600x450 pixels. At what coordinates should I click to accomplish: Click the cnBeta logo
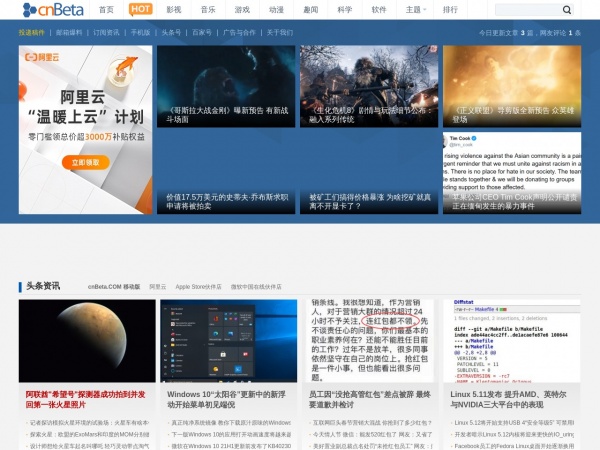(x=53, y=10)
